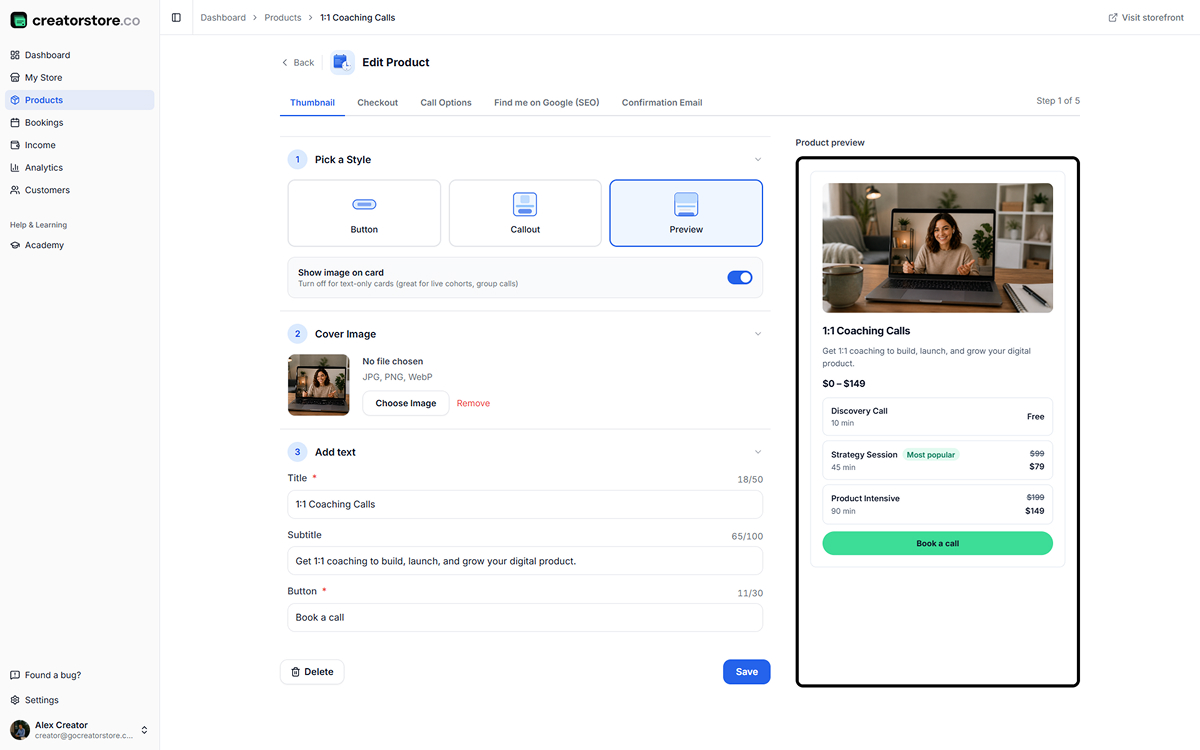This screenshot has height=750, width=1200.
Task: Open Income in the sidebar
Action: 80,145
